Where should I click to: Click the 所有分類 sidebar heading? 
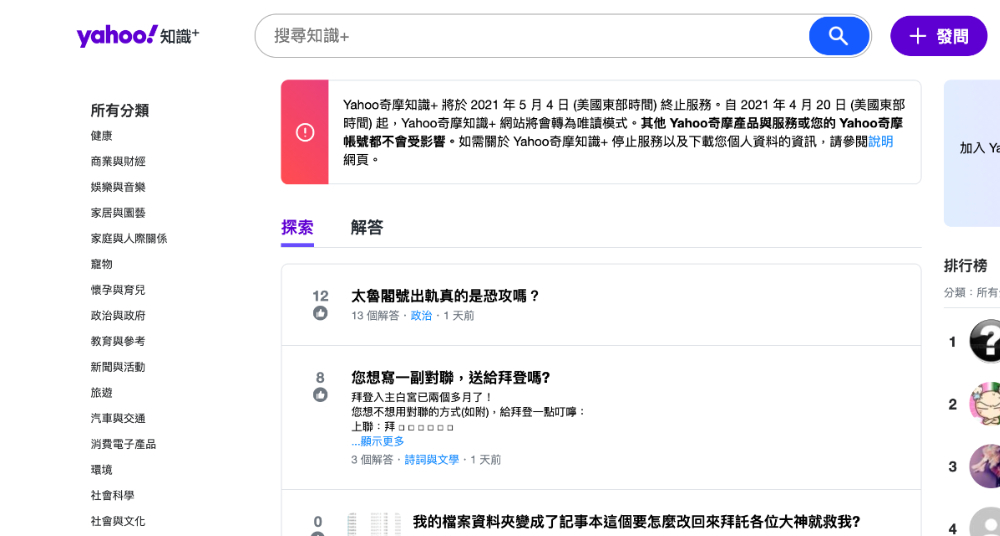point(120,110)
